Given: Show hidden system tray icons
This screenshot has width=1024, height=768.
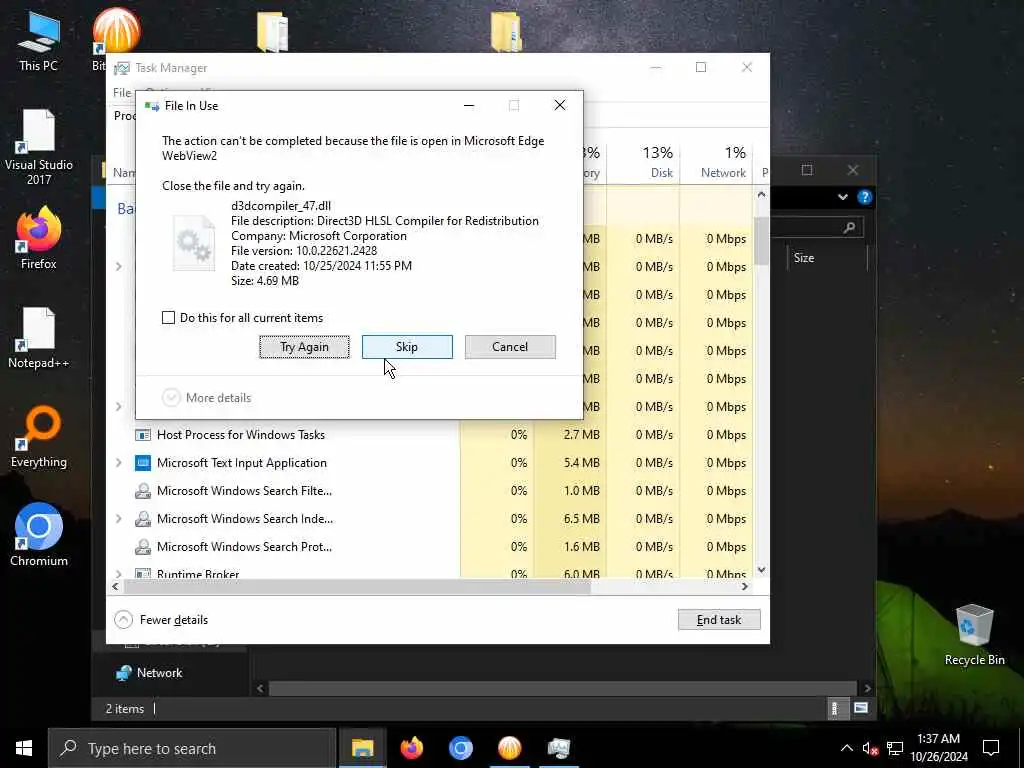Looking at the screenshot, I should 846,748.
